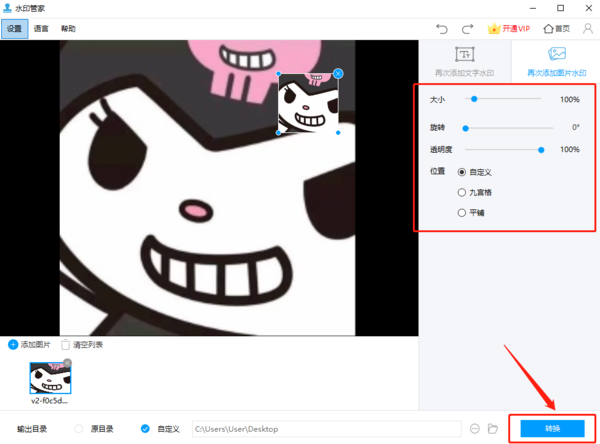Viewport: 600px width, 444px height.
Task: Click the blue 转换 convert button
Action: click(x=552, y=429)
